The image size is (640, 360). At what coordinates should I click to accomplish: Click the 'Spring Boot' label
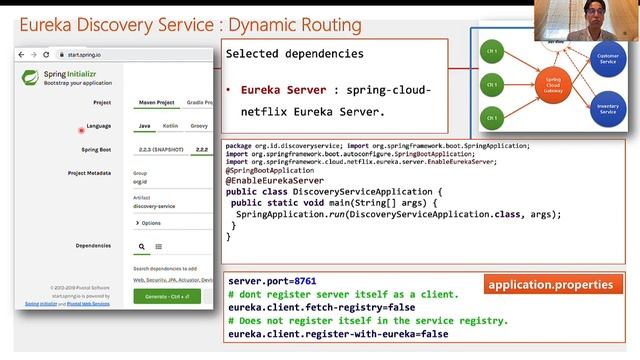tap(96, 150)
